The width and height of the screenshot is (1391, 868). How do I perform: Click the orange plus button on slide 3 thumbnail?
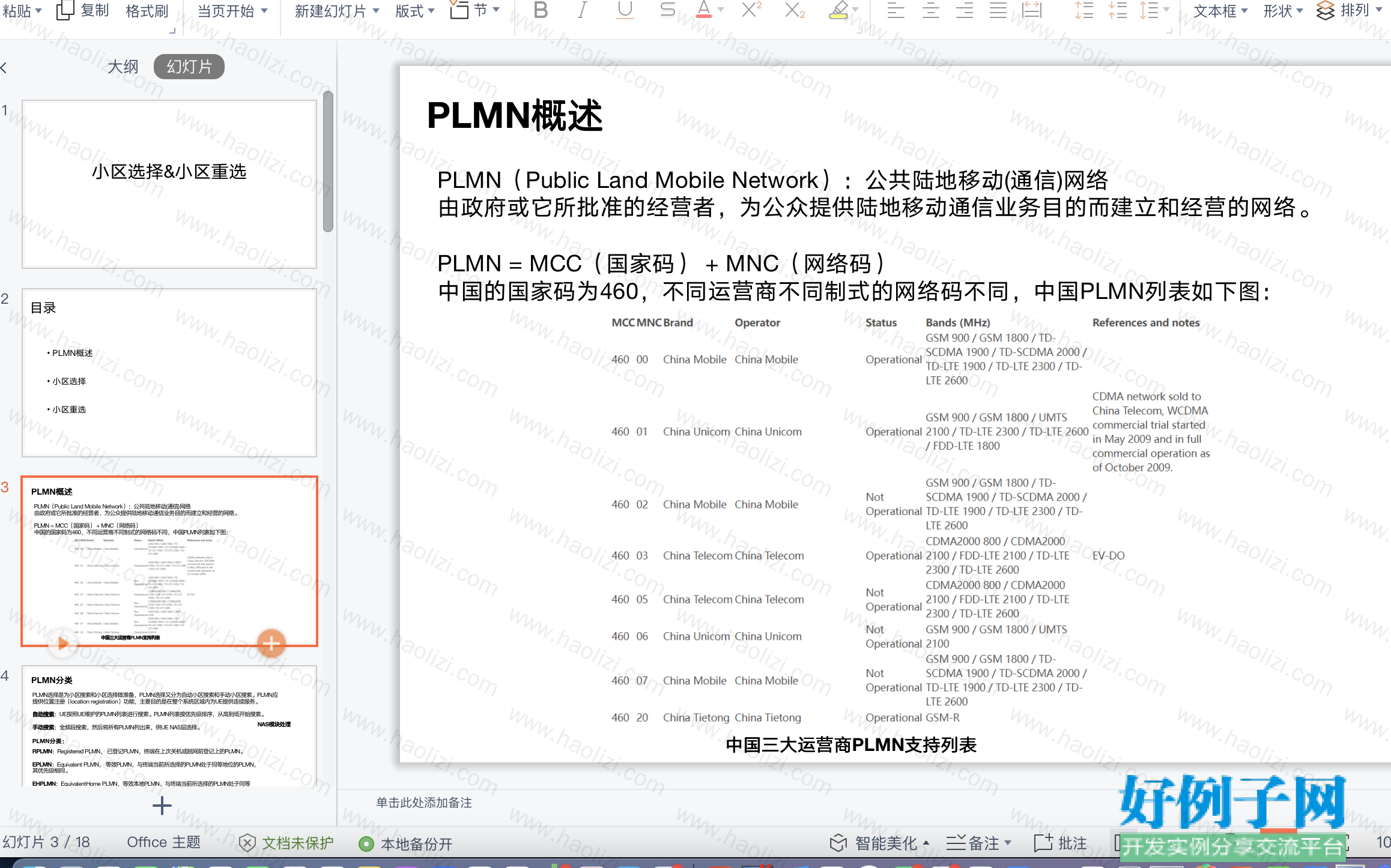click(271, 643)
